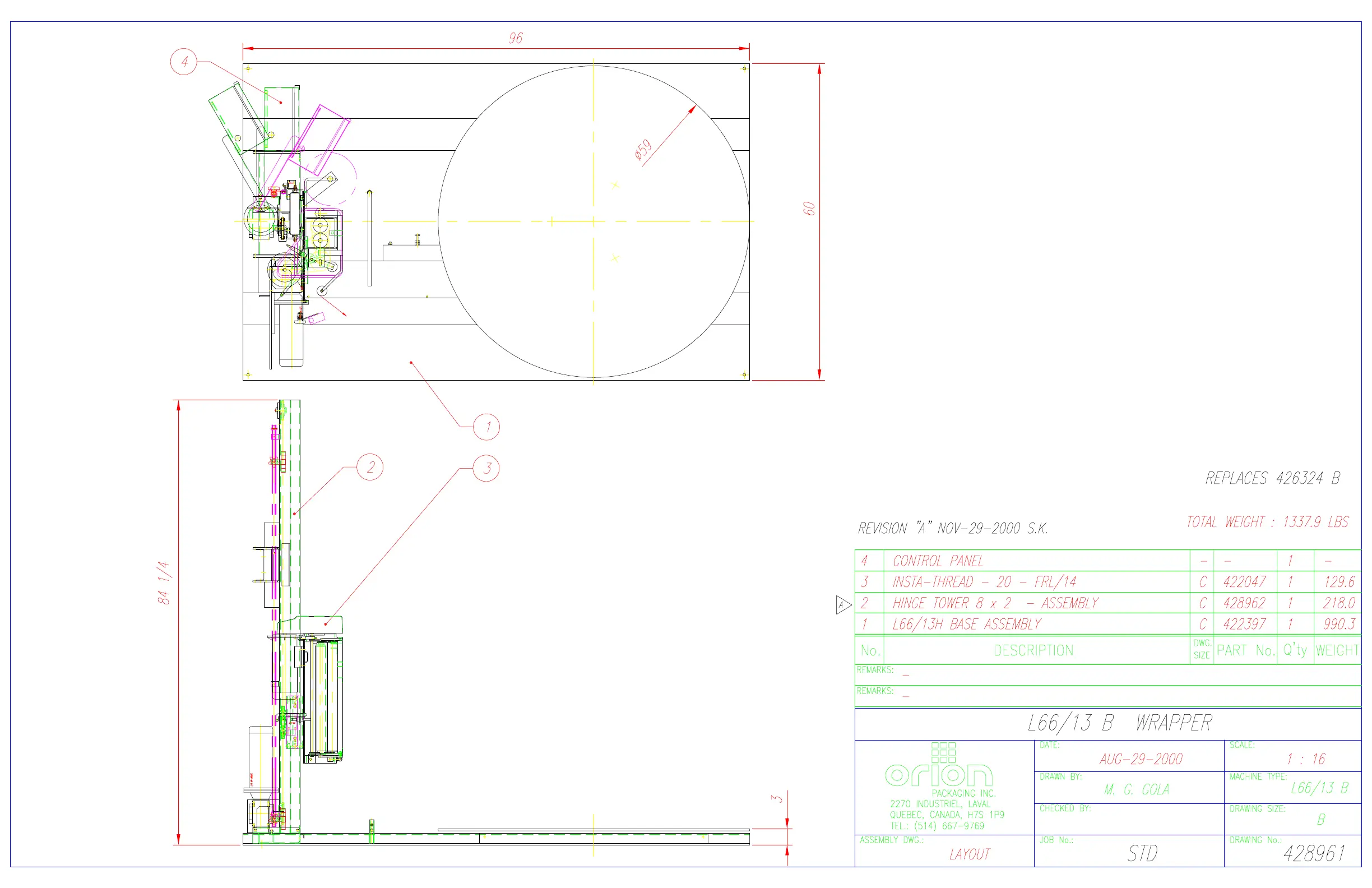This screenshot has height=888, width=1372.
Task: Click balloon callout number 1
Action: 486,427
